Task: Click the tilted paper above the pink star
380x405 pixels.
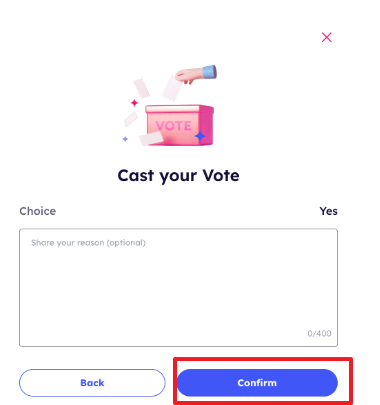Action: point(142,88)
